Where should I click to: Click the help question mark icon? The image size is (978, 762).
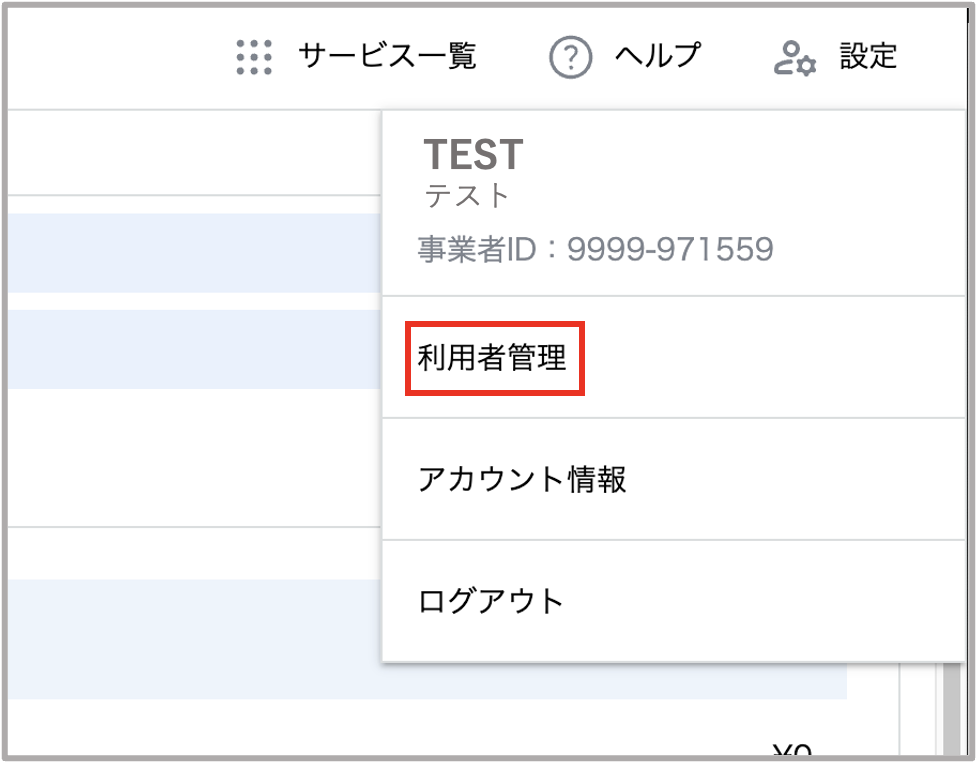coord(570,57)
